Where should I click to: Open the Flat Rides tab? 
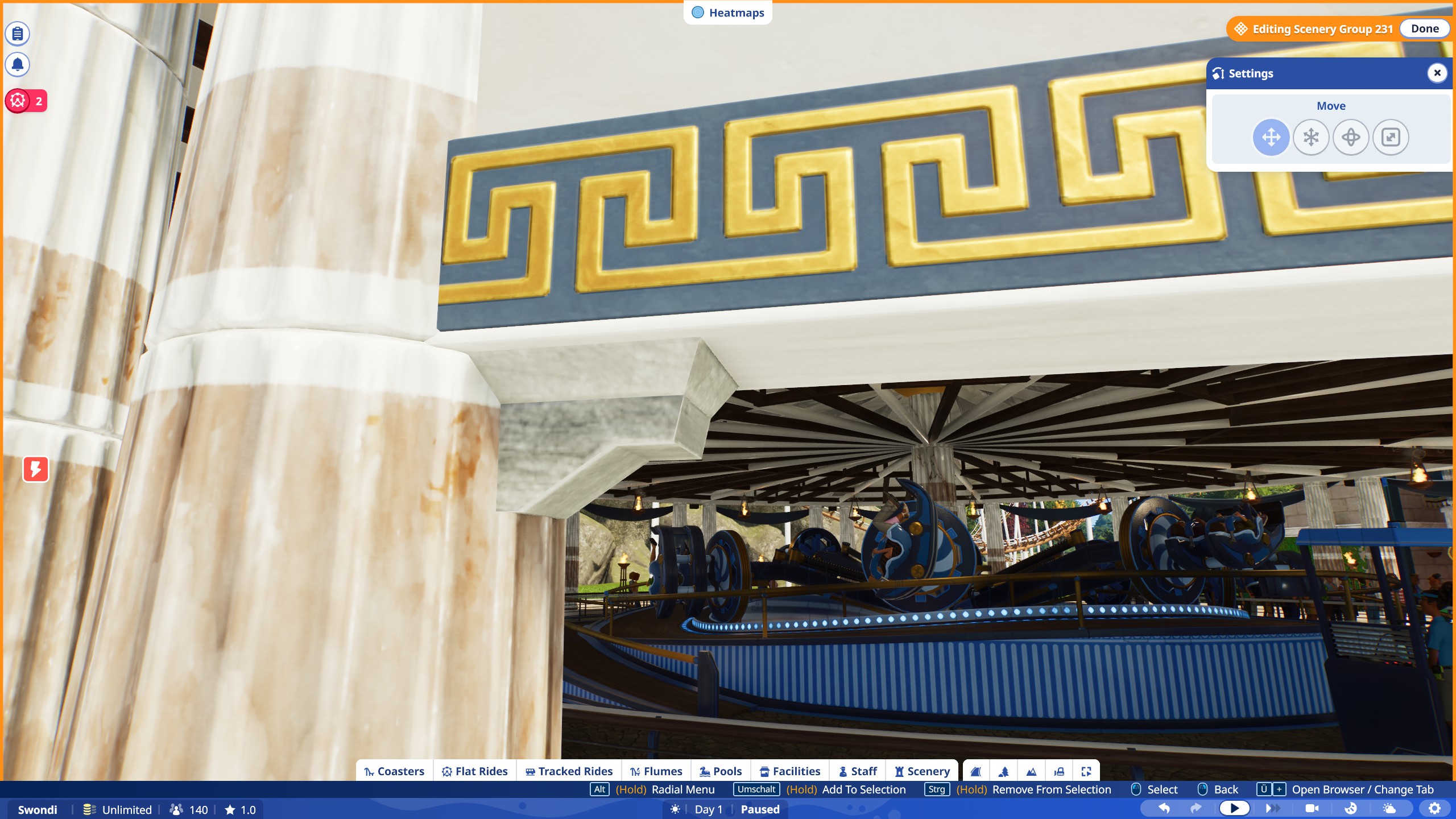point(474,771)
